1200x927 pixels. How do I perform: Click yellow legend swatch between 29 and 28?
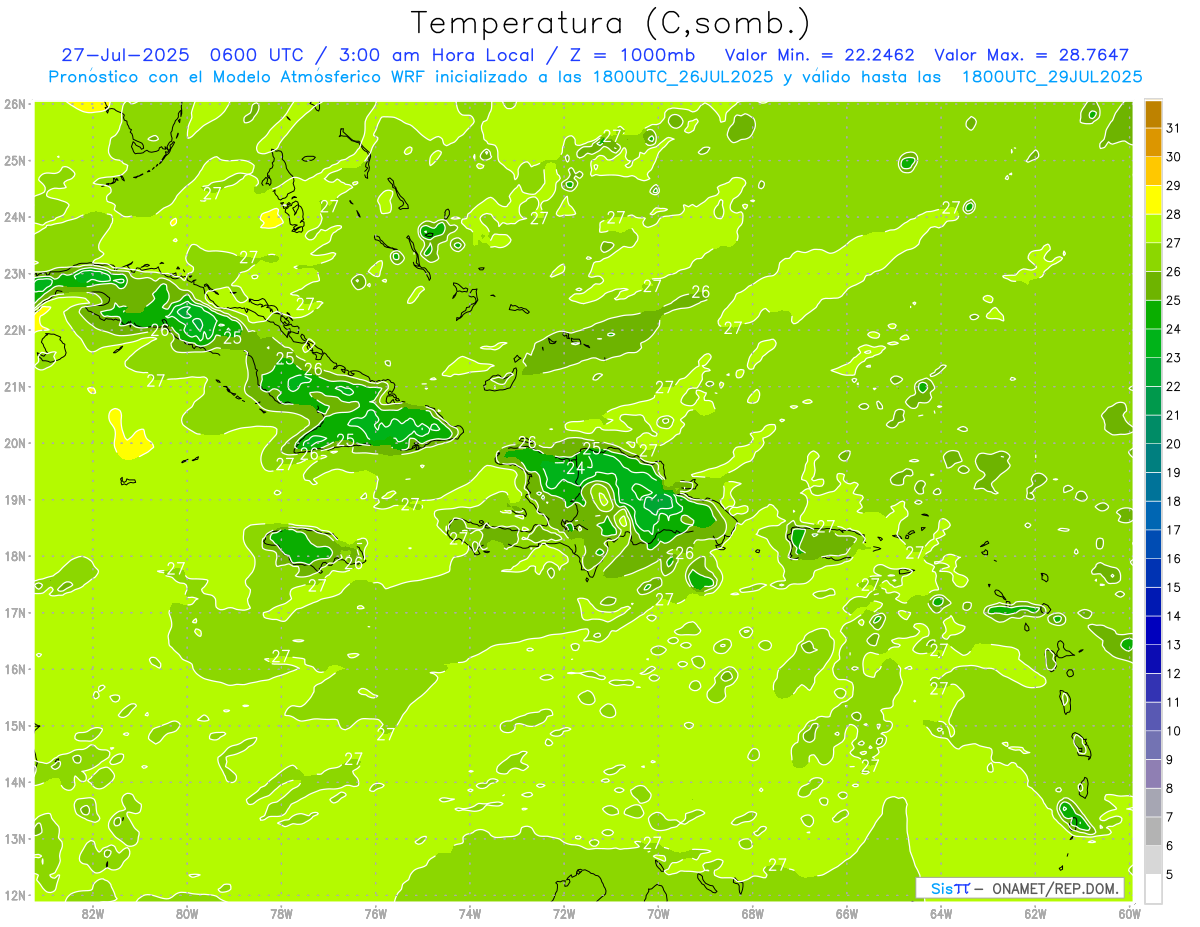coord(1153,201)
